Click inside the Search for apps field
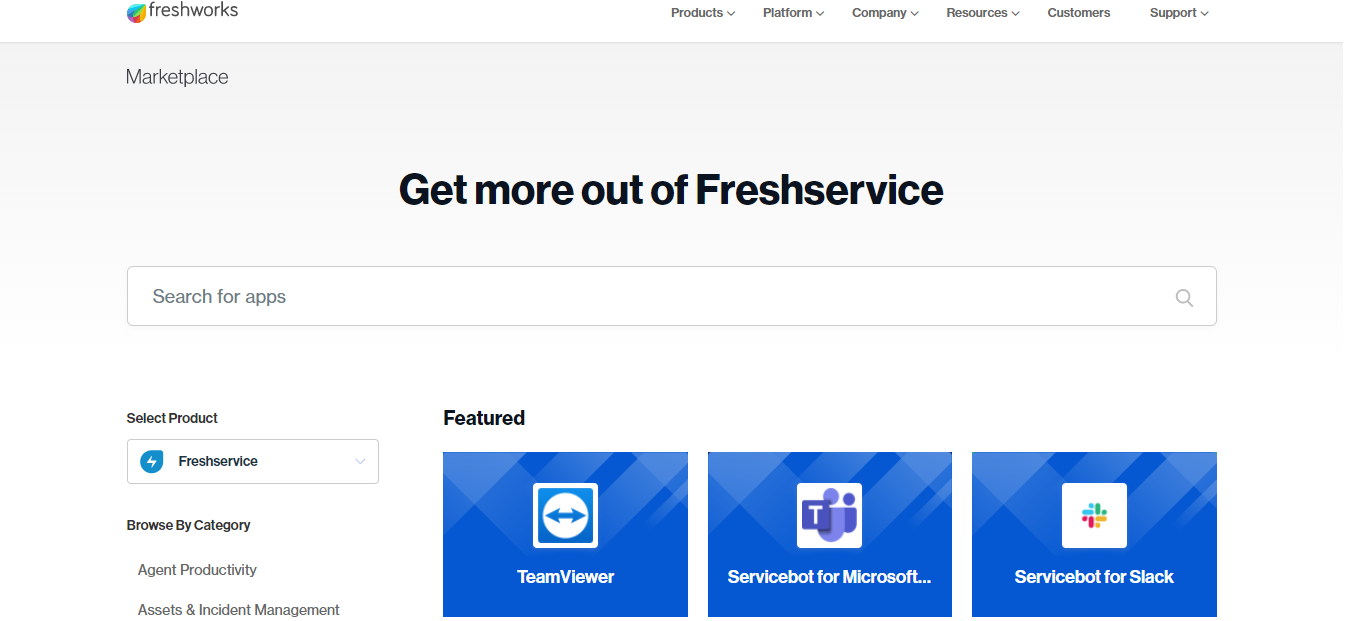Screen dimensions: 1372x621 coord(600,296)
